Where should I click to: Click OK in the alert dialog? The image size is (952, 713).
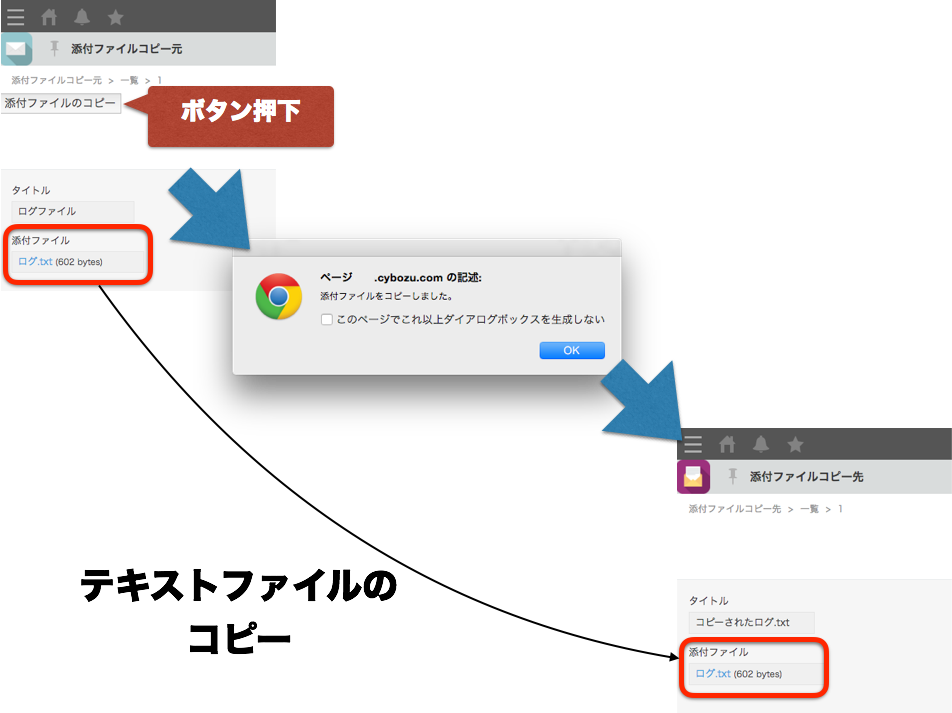pos(572,350)
